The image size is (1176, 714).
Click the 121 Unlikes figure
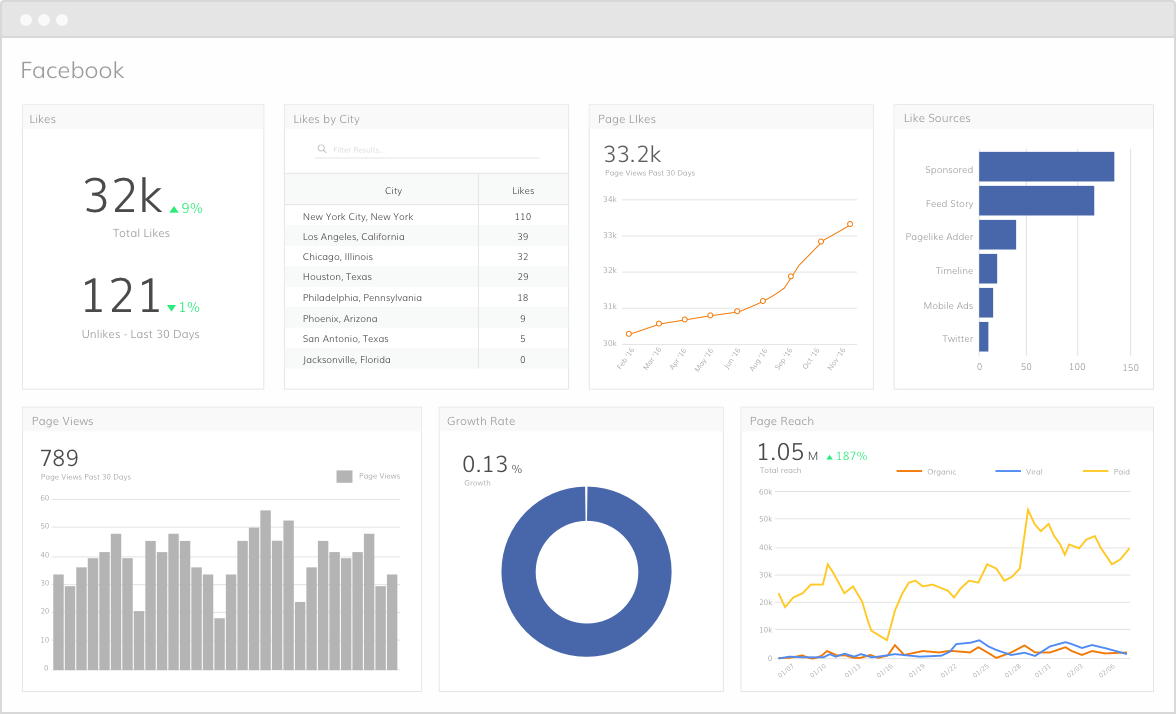tap(121, 295)
